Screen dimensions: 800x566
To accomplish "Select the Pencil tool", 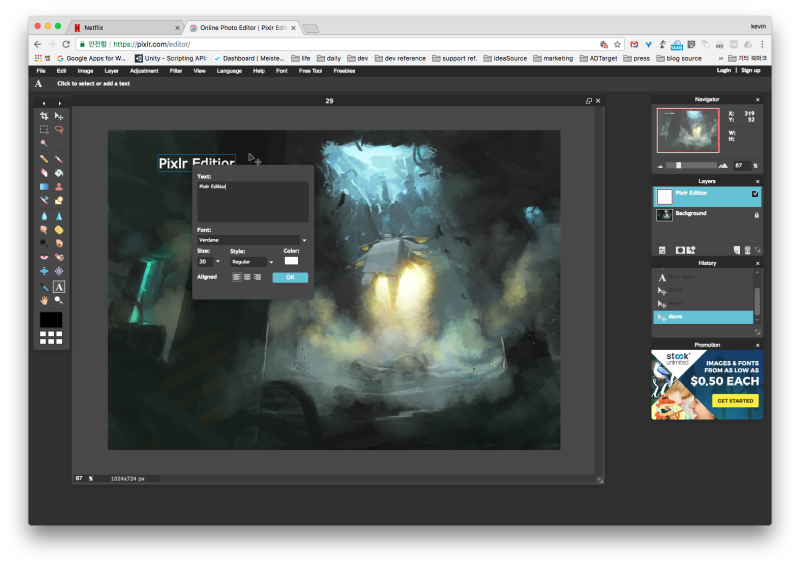I will point(44,159).
